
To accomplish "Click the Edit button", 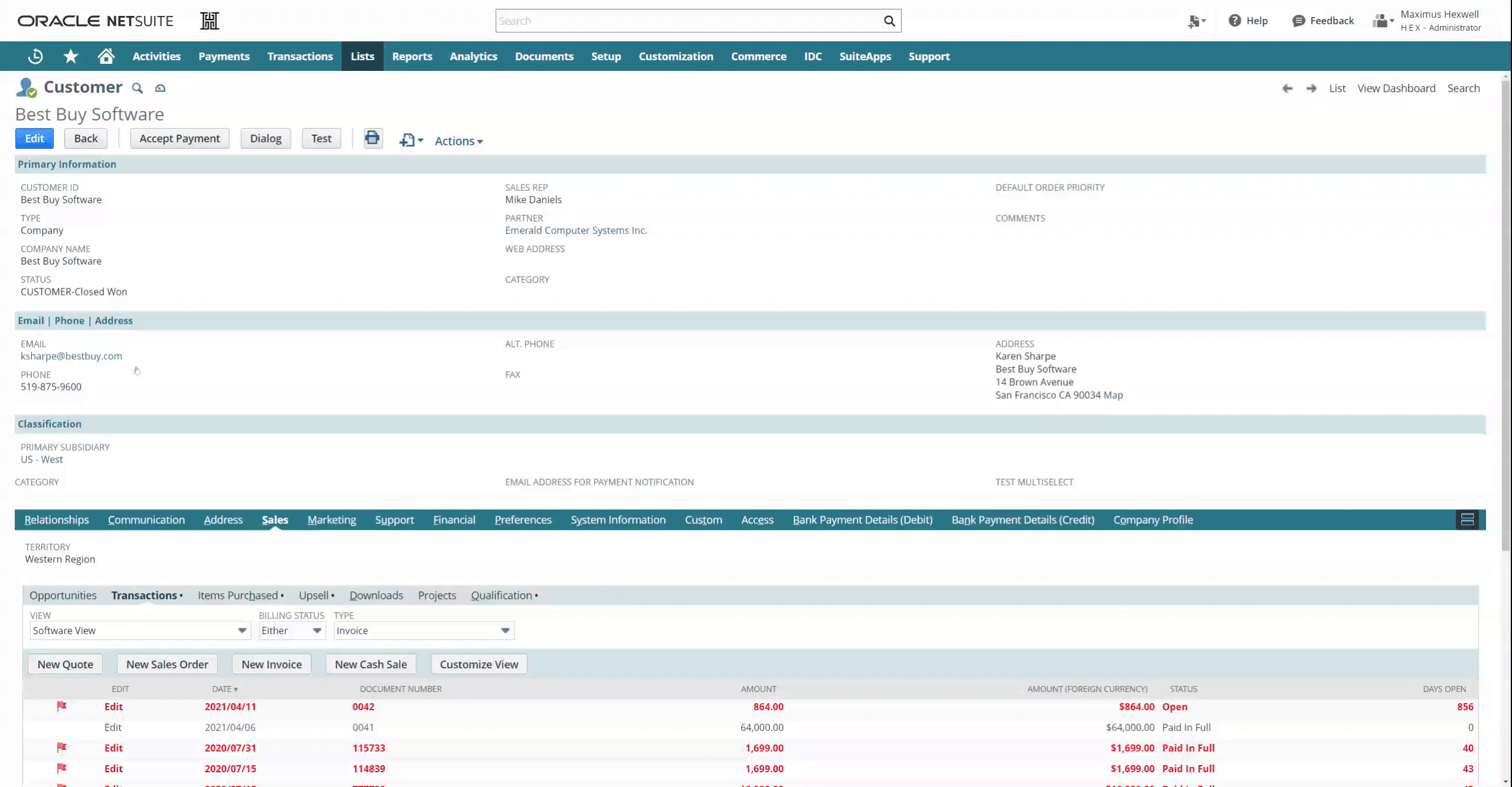I will (x=34, y=138).
